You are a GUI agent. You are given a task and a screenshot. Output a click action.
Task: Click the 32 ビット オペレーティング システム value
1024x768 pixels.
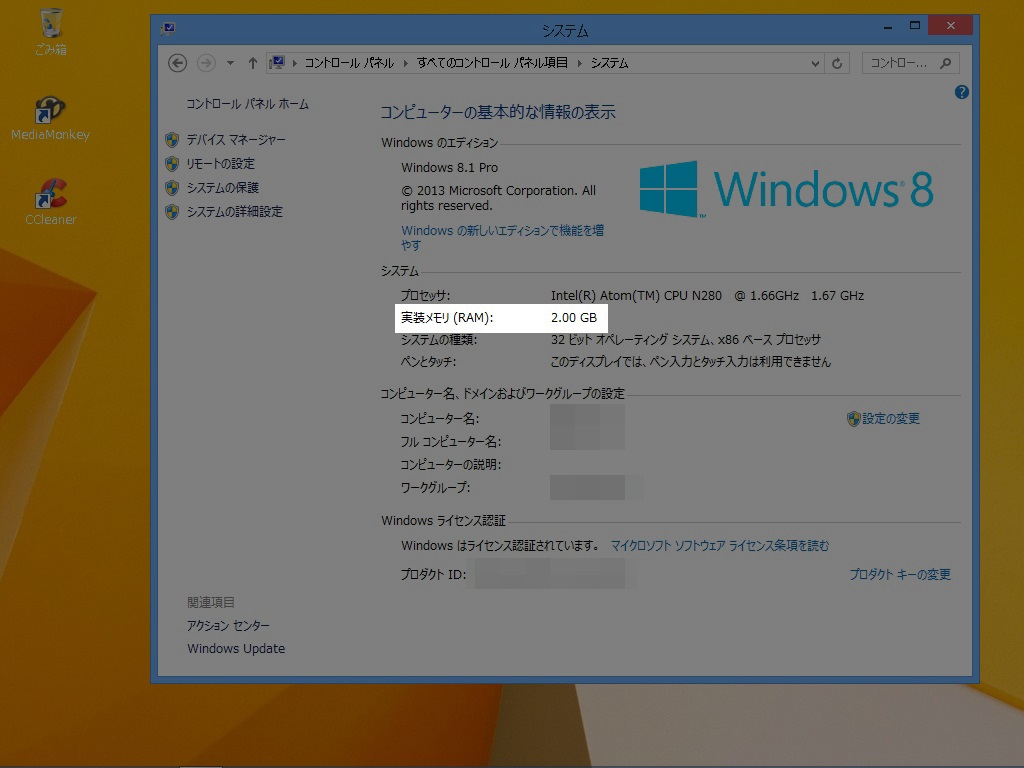click(686, 340)
